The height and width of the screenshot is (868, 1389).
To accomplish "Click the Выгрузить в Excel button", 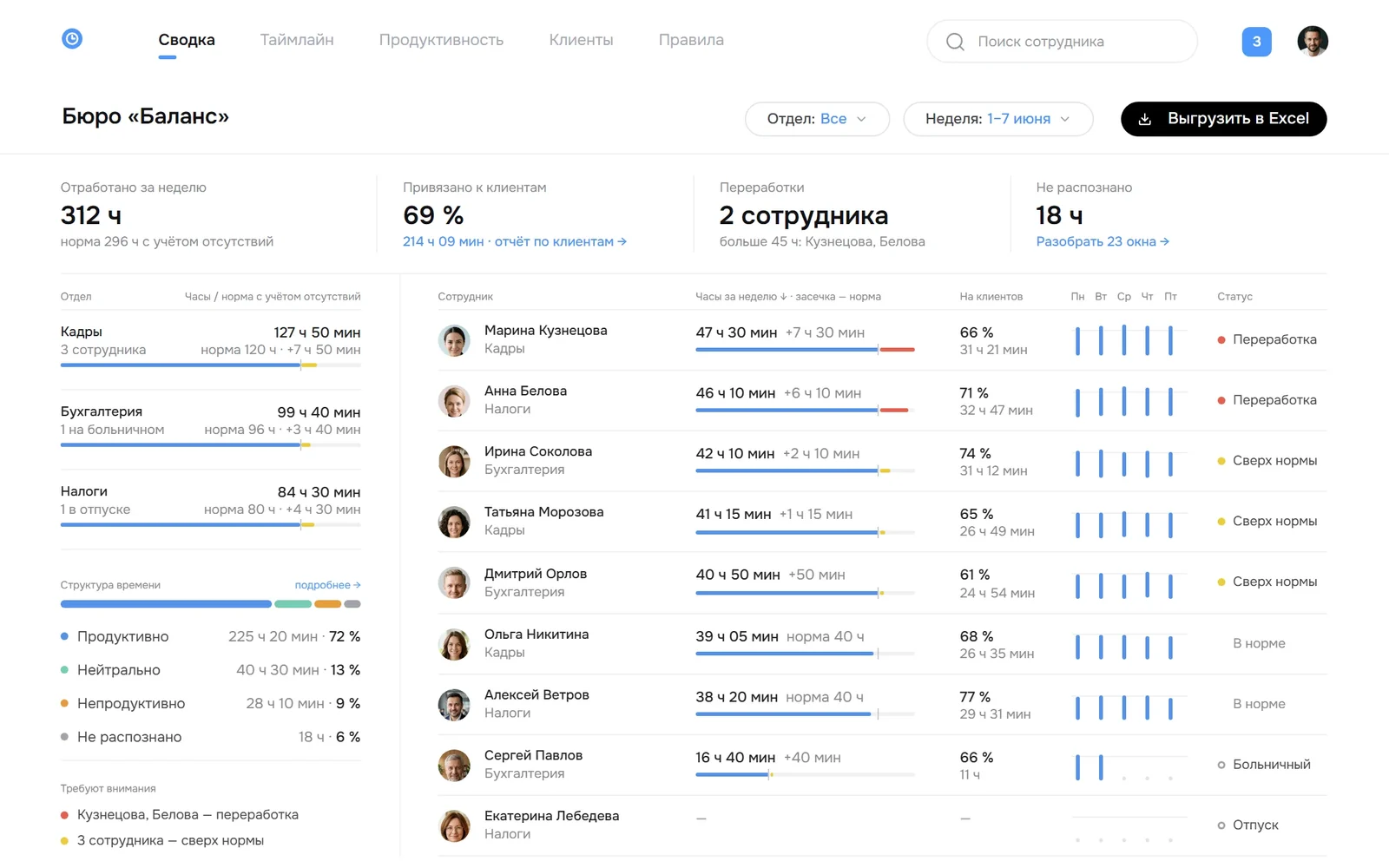I will (x=1223, y=119).
